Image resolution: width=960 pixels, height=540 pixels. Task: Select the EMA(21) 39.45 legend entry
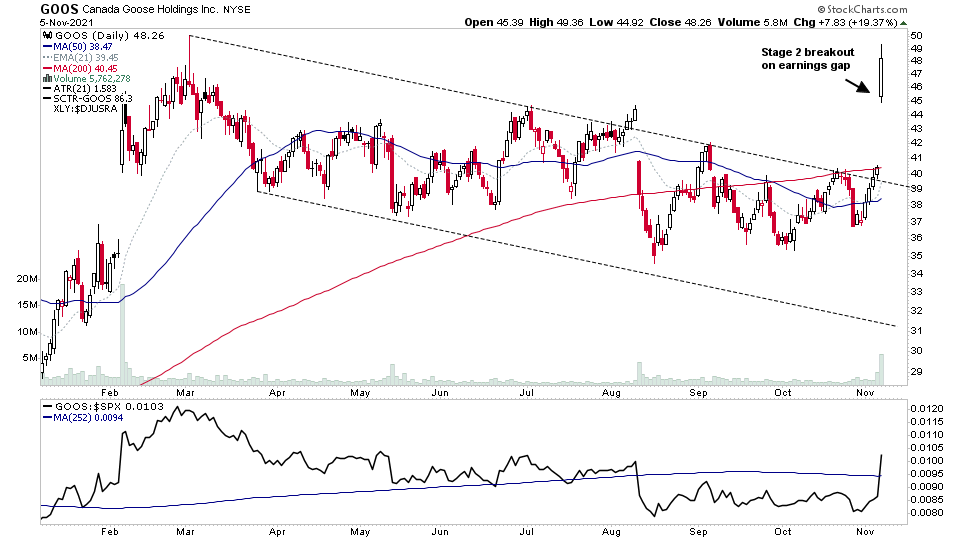(81, 58)
